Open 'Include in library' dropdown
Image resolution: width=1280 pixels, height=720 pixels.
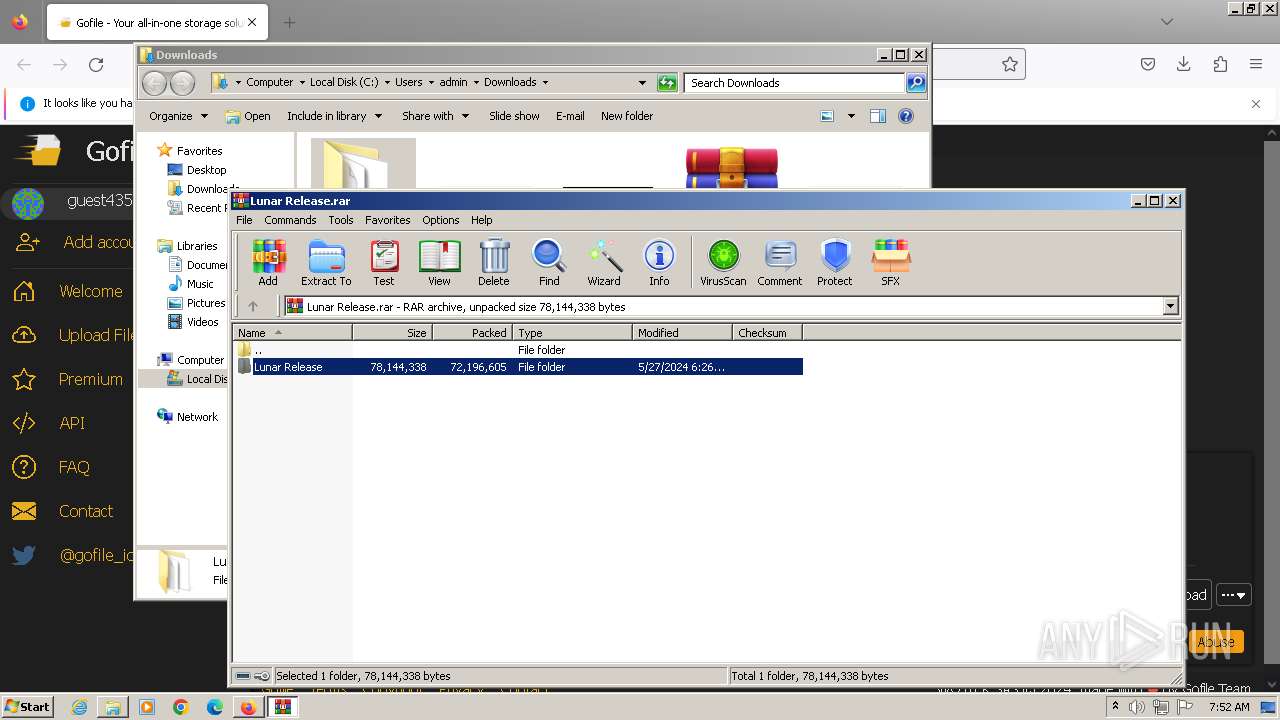pyautogui.click(x=334, y=116)
